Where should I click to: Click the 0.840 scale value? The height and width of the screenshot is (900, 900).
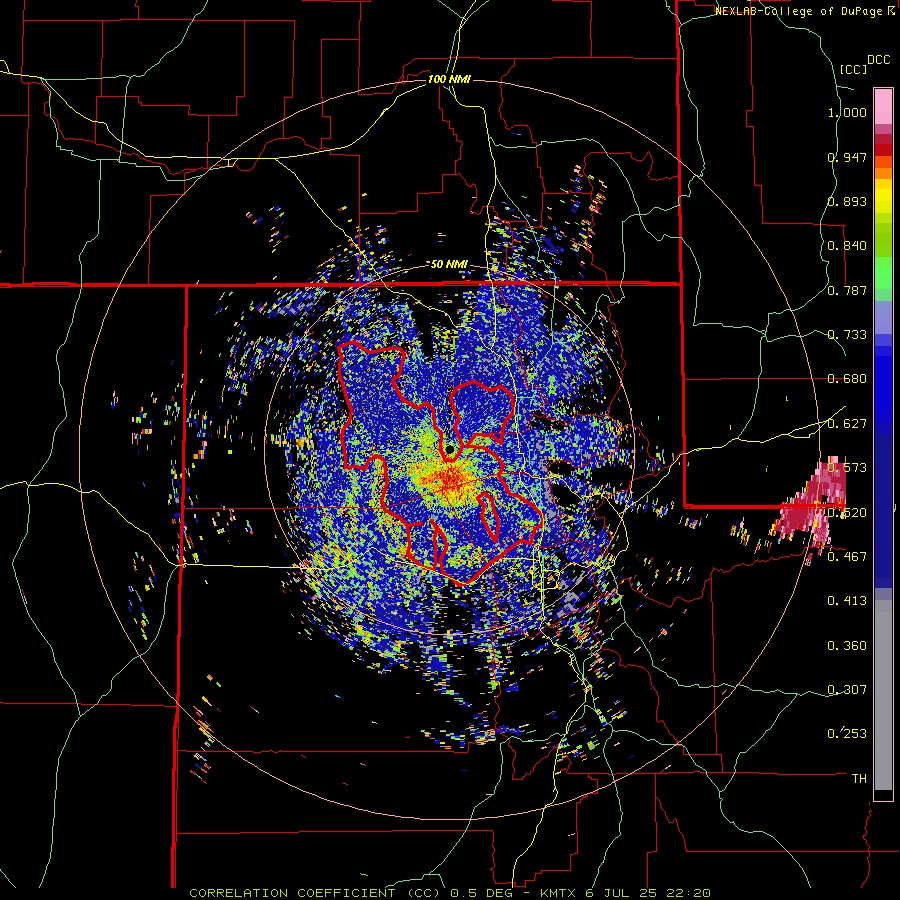point(847,246)
